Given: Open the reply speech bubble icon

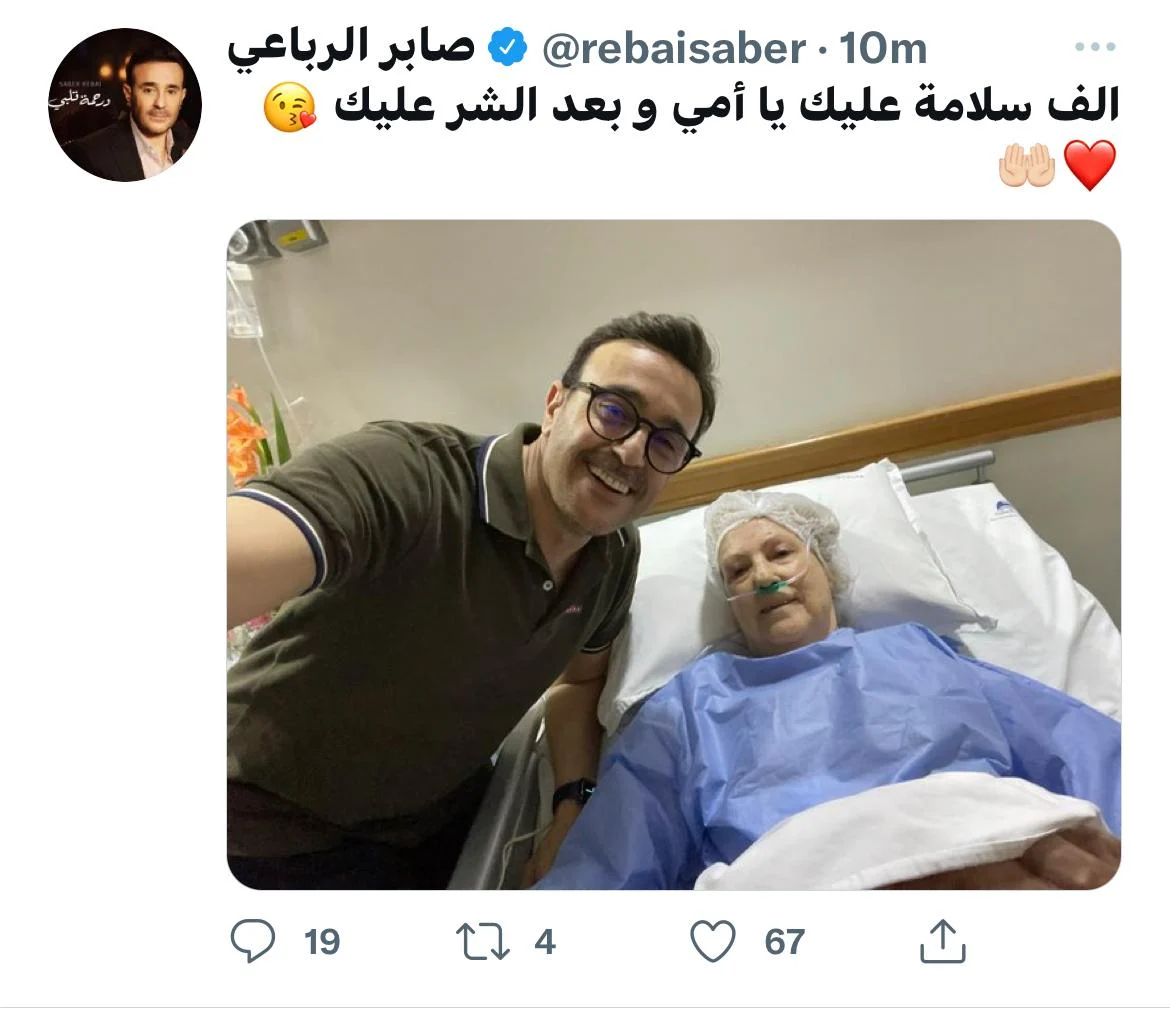Looking at the screenshot, I should (x=253, y=940).
